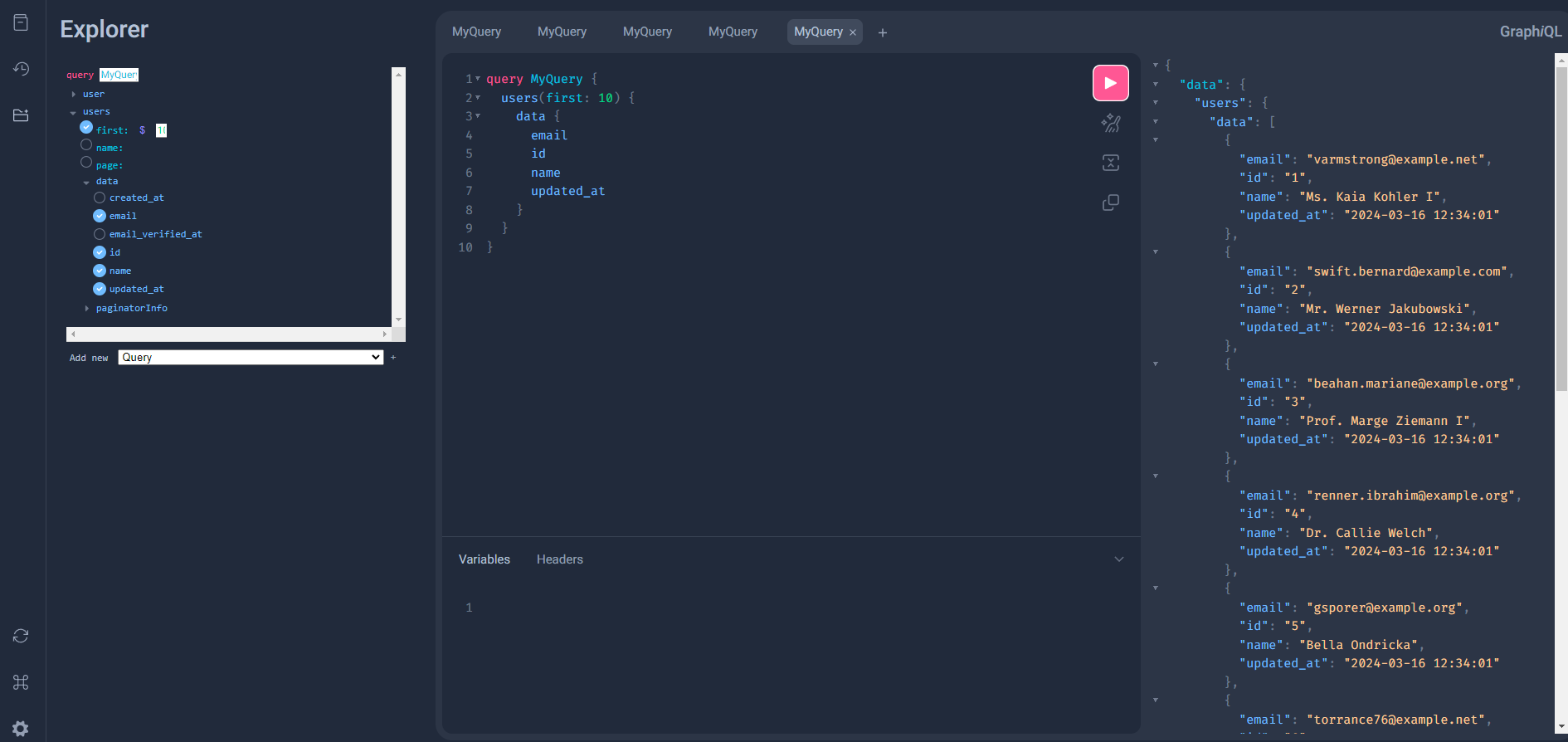
Task: Merge fragments into query icon
Action: pyautogui.click(x=1110, y=163)
